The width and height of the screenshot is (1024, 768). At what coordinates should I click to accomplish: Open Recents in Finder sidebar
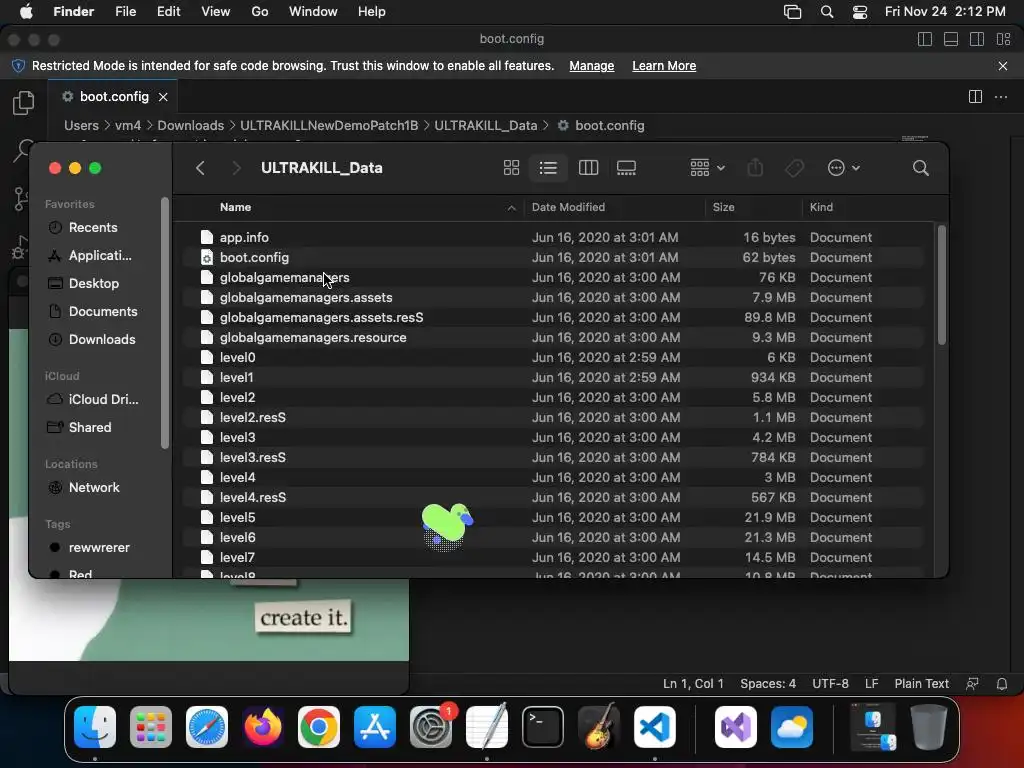[93, 227]
